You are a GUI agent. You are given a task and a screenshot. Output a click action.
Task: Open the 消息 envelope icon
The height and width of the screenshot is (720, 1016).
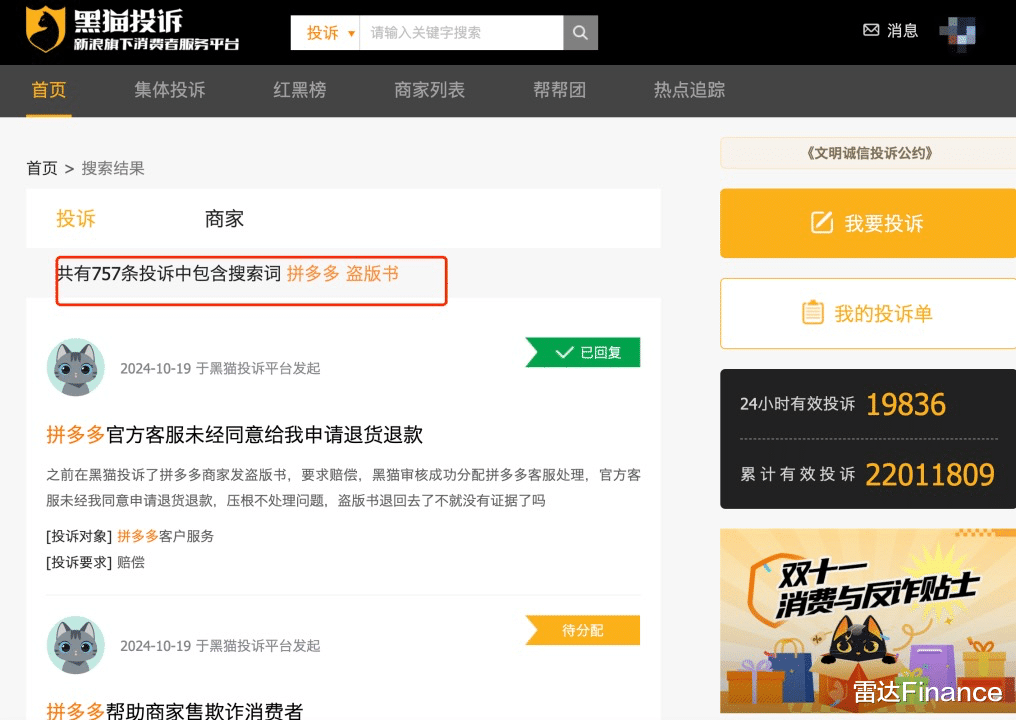[x=871, y=30]
